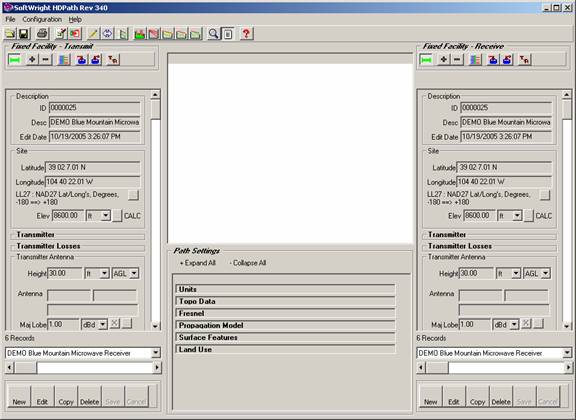This screenshot has height=420, width=576.
Task: Click the Save disk icon in toolbar
Action: pyautogui.click(x=24, y=34)
